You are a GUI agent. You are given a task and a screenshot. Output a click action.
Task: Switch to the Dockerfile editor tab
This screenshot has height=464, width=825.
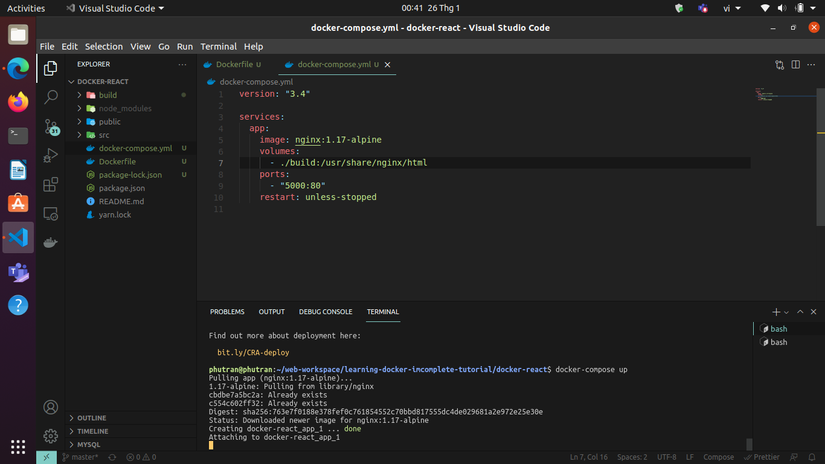234,65
